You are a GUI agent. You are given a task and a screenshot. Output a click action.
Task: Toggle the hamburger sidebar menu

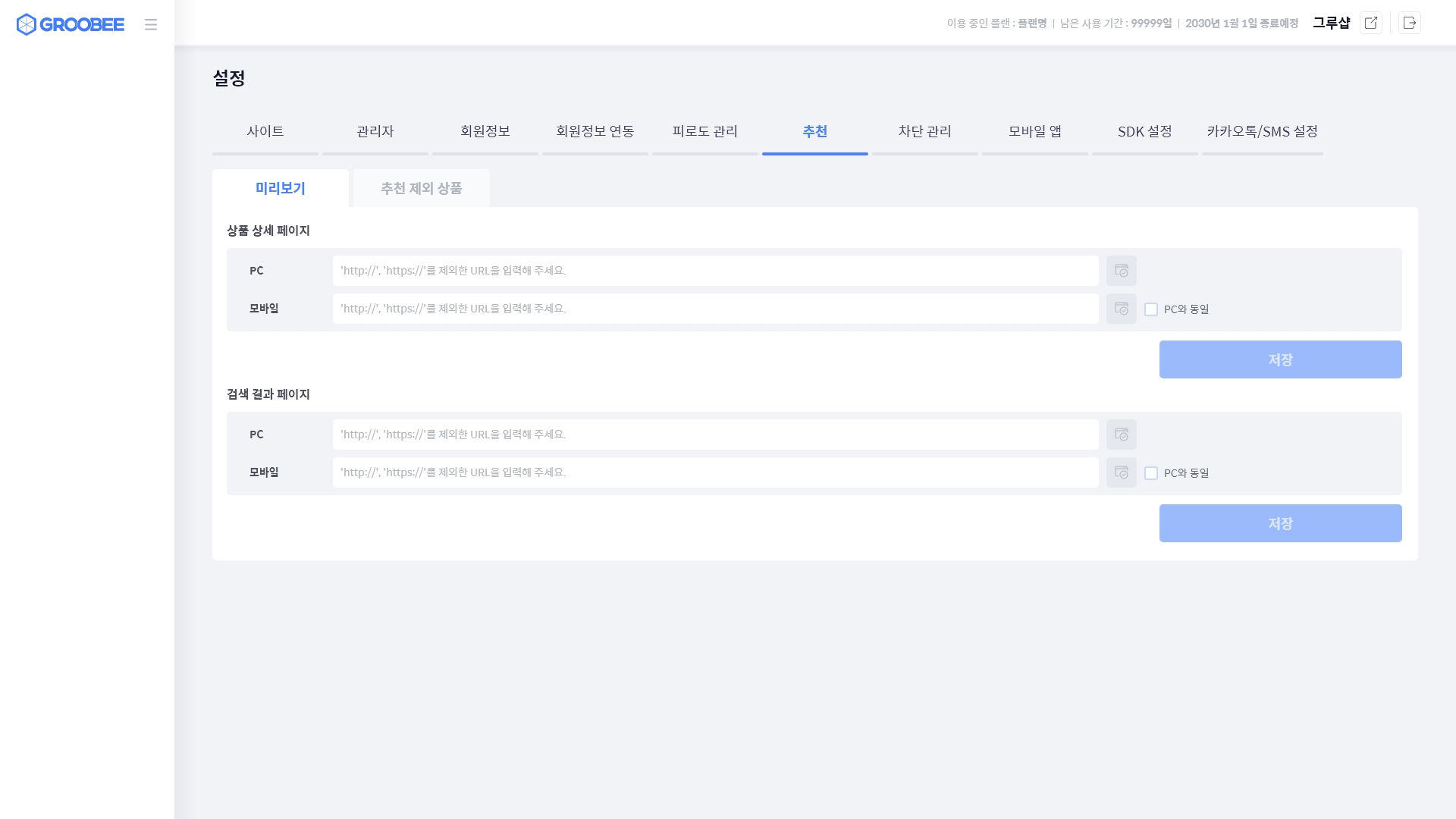click(151, 24)
